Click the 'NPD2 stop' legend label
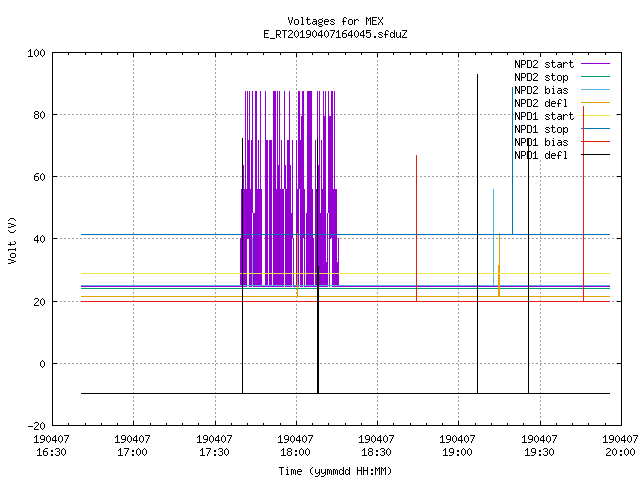 [541, 77]
